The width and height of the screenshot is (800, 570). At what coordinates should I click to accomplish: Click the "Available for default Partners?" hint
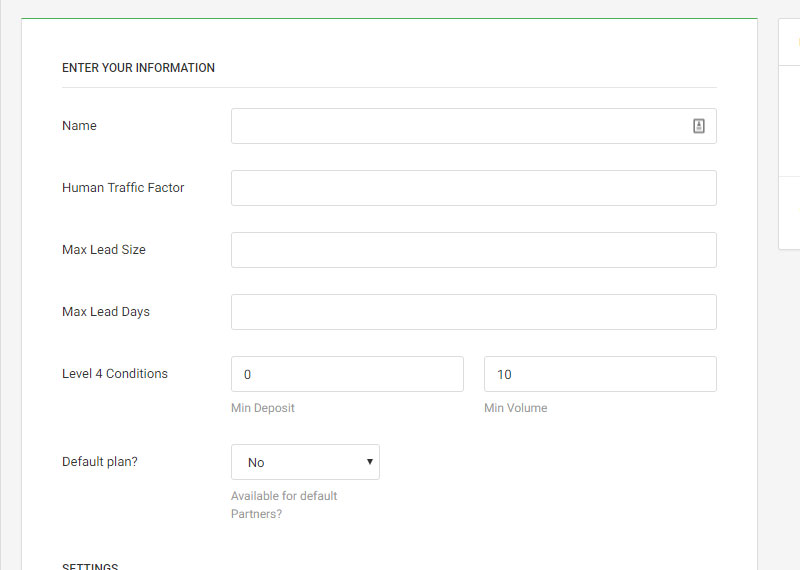tap(284, 505)
